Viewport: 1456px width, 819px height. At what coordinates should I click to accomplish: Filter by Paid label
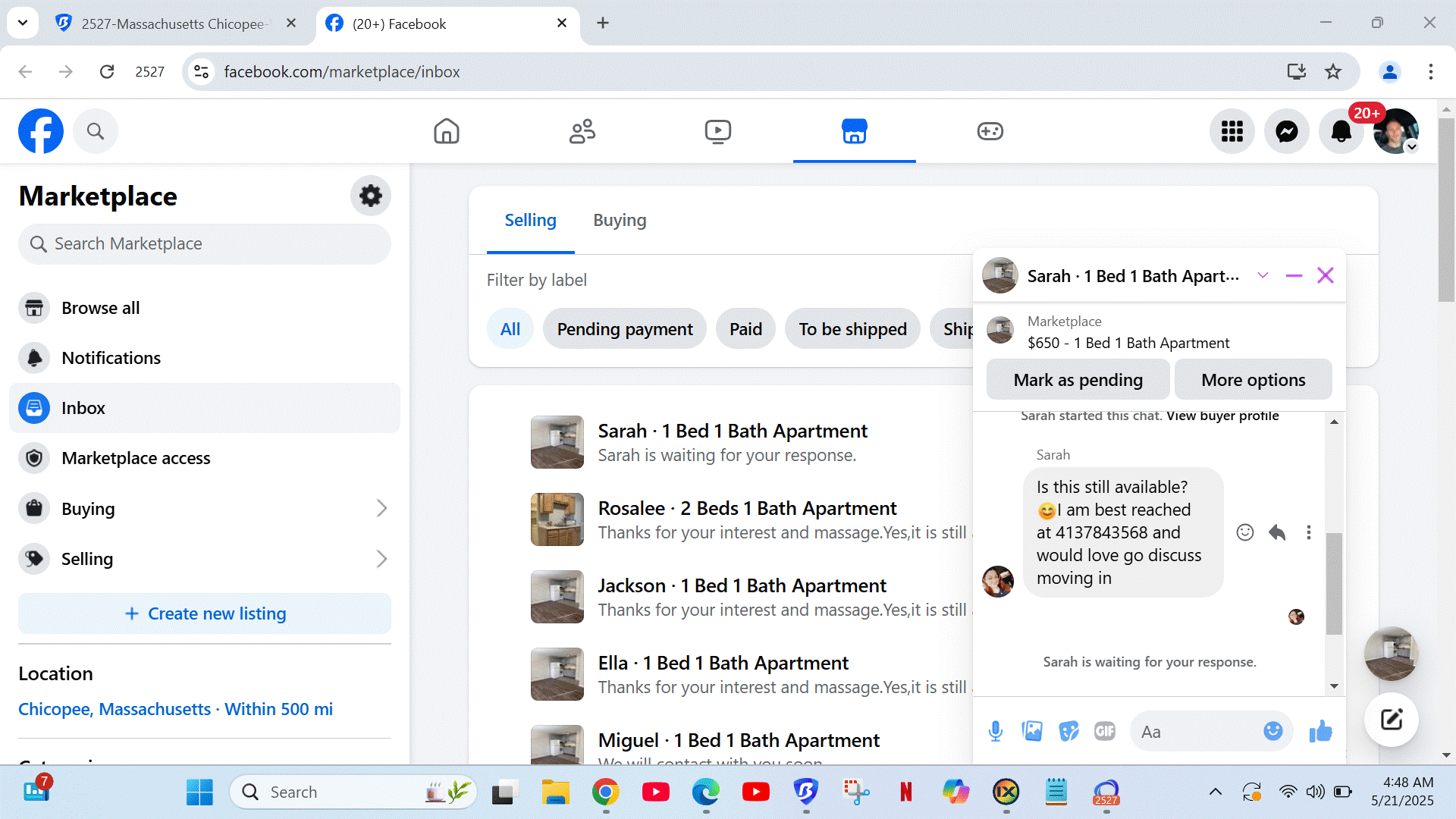(x=746, y=329)
